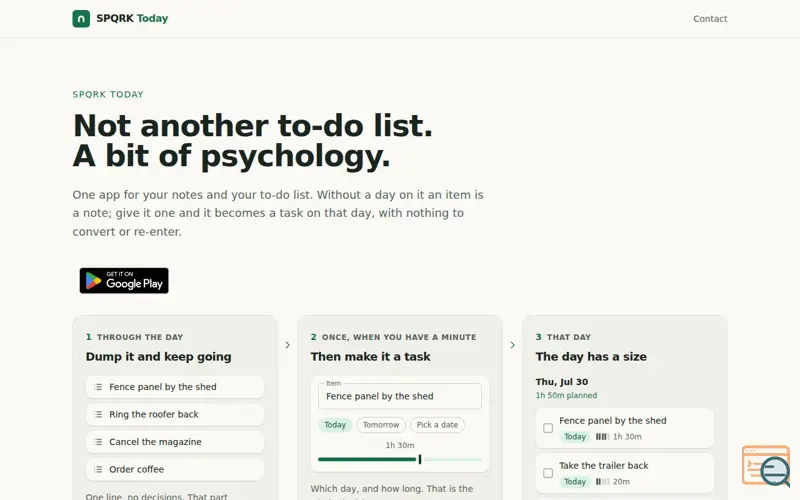Click the Then make it a task heading
The image size is (800, 500).
(370, 357)
